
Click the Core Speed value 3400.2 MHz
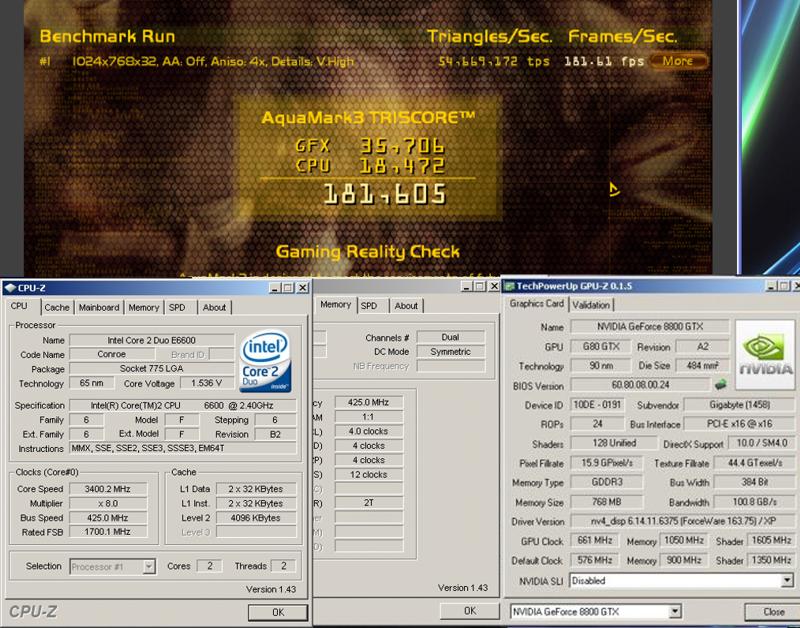(108, 489)
